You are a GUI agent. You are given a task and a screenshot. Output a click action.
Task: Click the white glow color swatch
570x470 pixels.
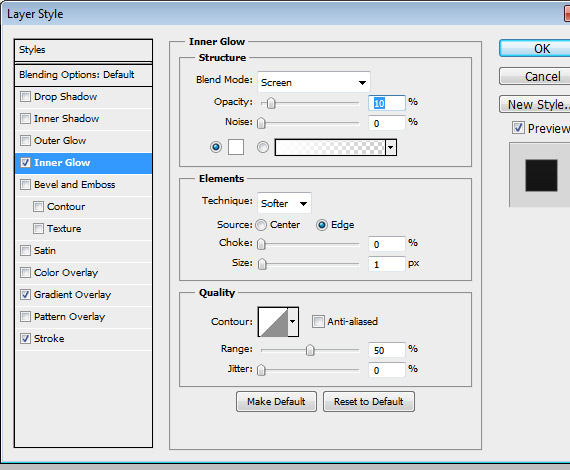pos(236,147)
